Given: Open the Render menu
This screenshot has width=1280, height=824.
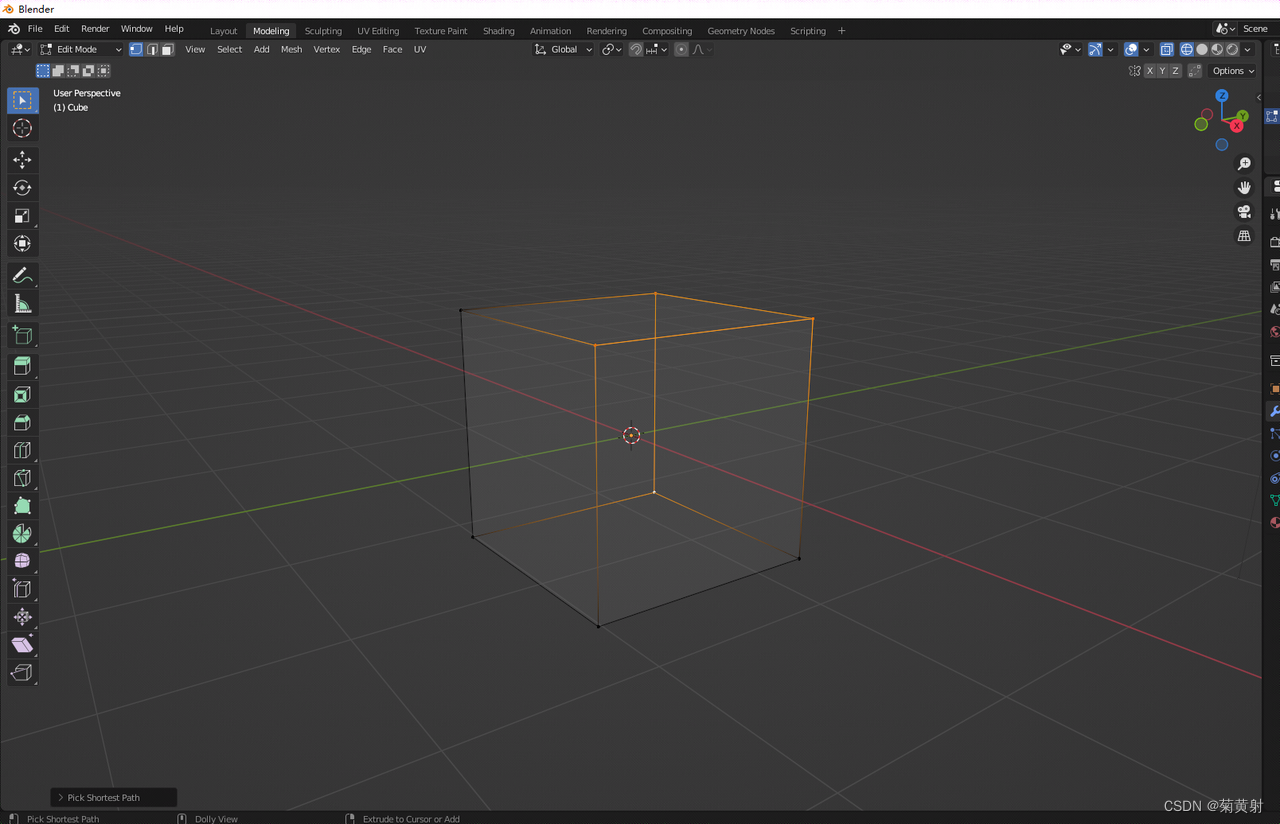Looking at the screenshot, I should coord(95,29).
